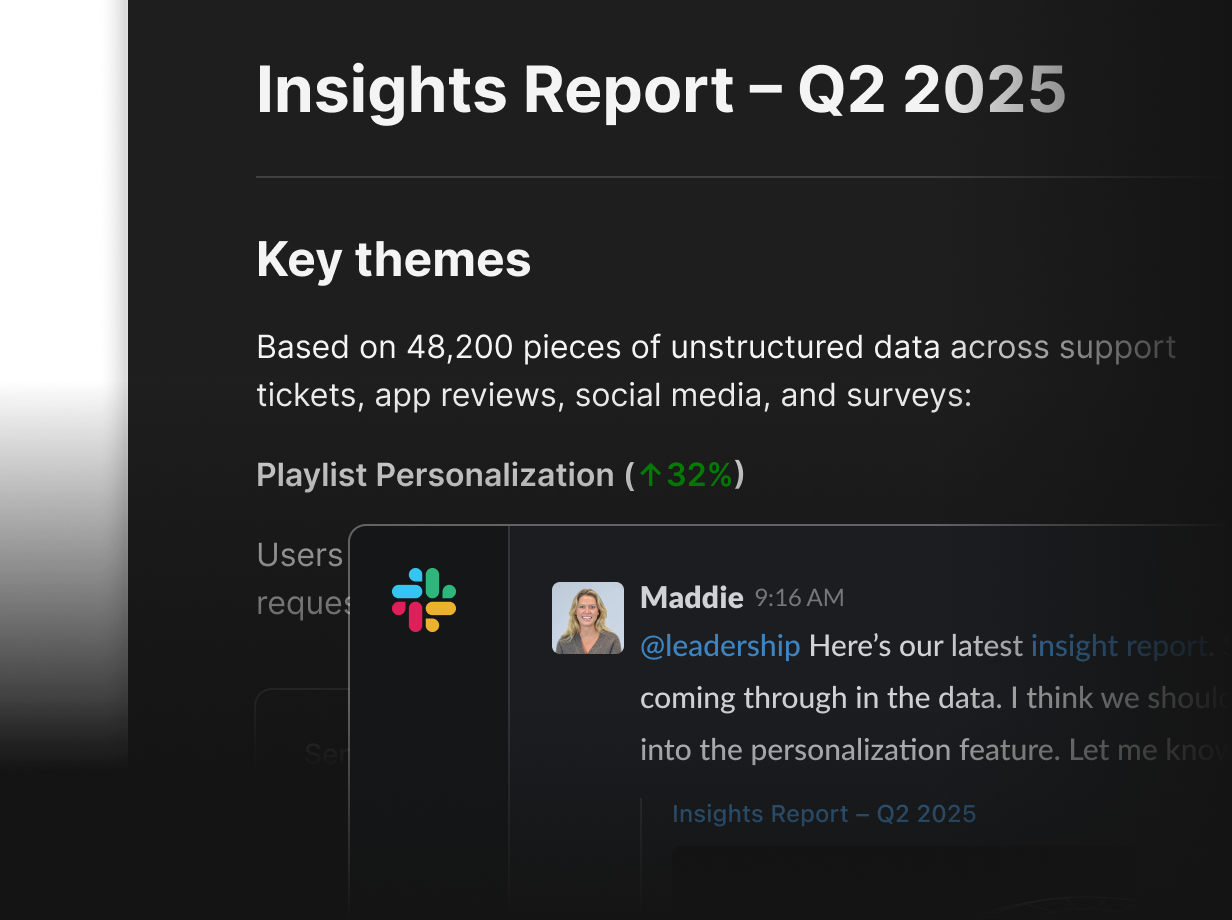Click the 'tickets, app reviews, social media' line
The image size is (1232, 920).
(x=614, y=396)
